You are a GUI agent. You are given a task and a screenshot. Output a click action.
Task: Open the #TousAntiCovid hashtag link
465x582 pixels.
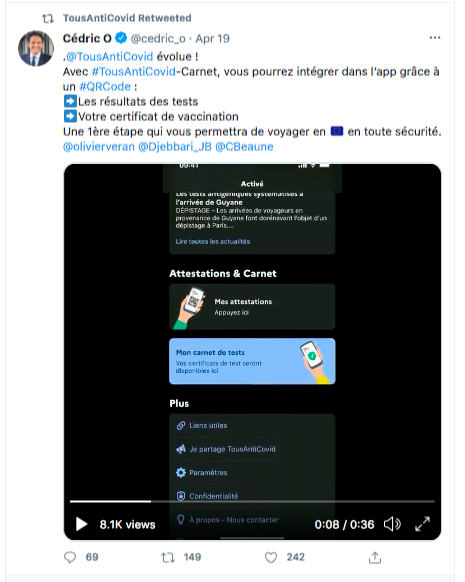[134, 72]
